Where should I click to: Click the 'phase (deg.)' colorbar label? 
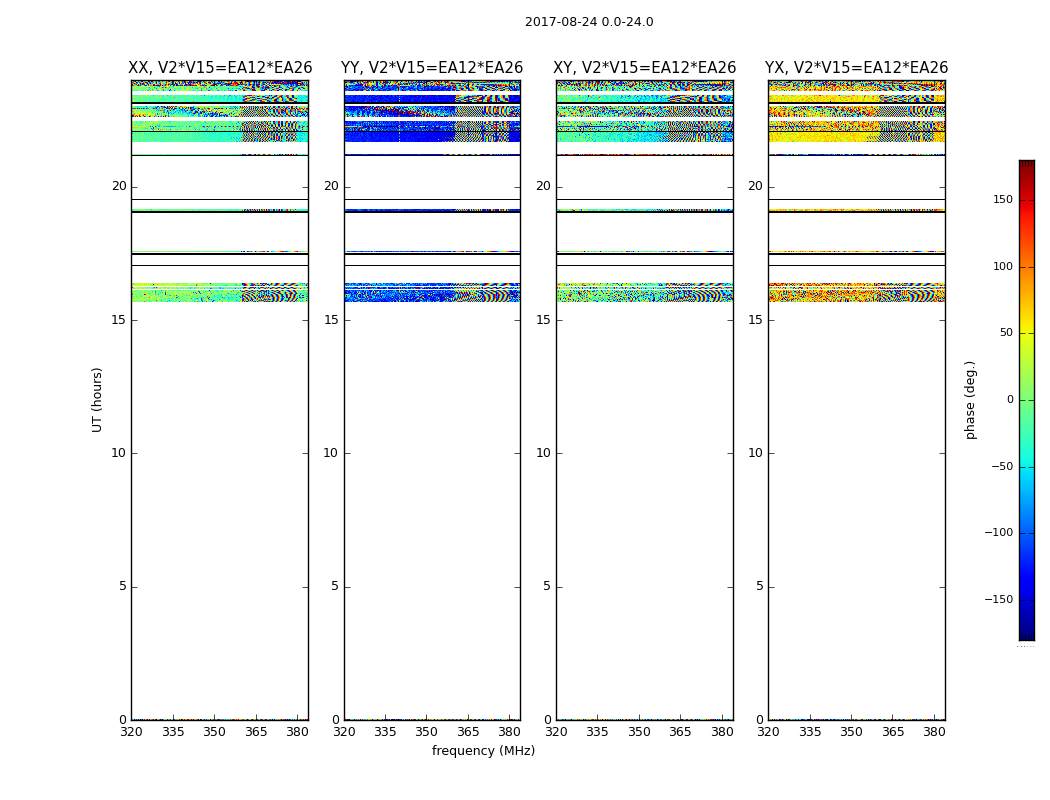click(x=970, y=399)
